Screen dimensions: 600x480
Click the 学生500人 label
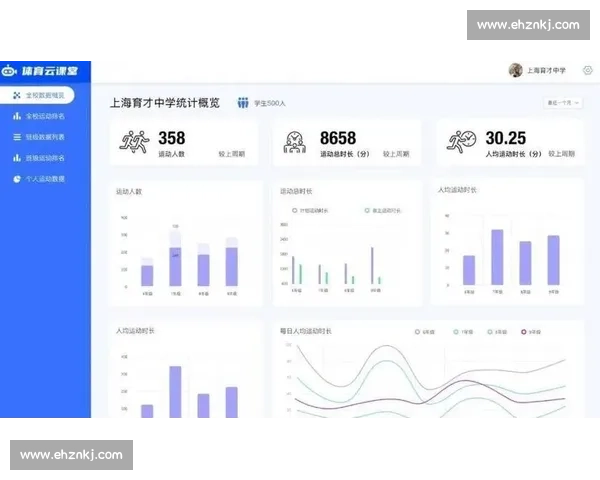pyautogui.click(x=270, y=103)
